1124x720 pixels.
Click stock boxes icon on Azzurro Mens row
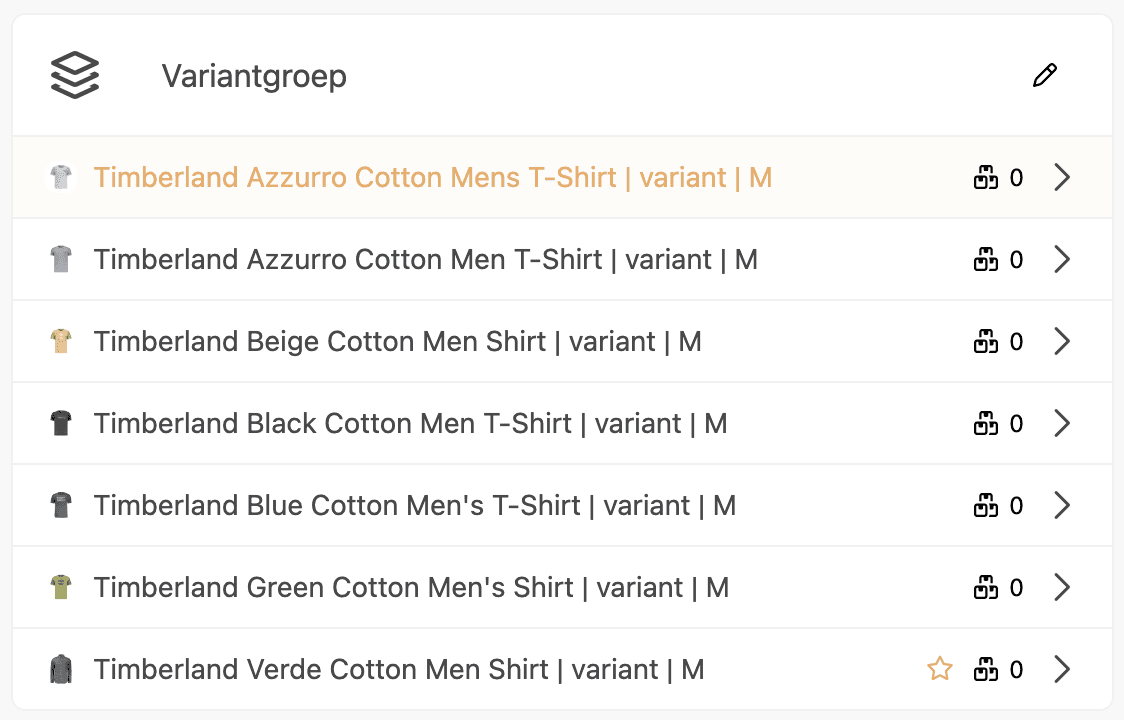[x=986, y=178]
